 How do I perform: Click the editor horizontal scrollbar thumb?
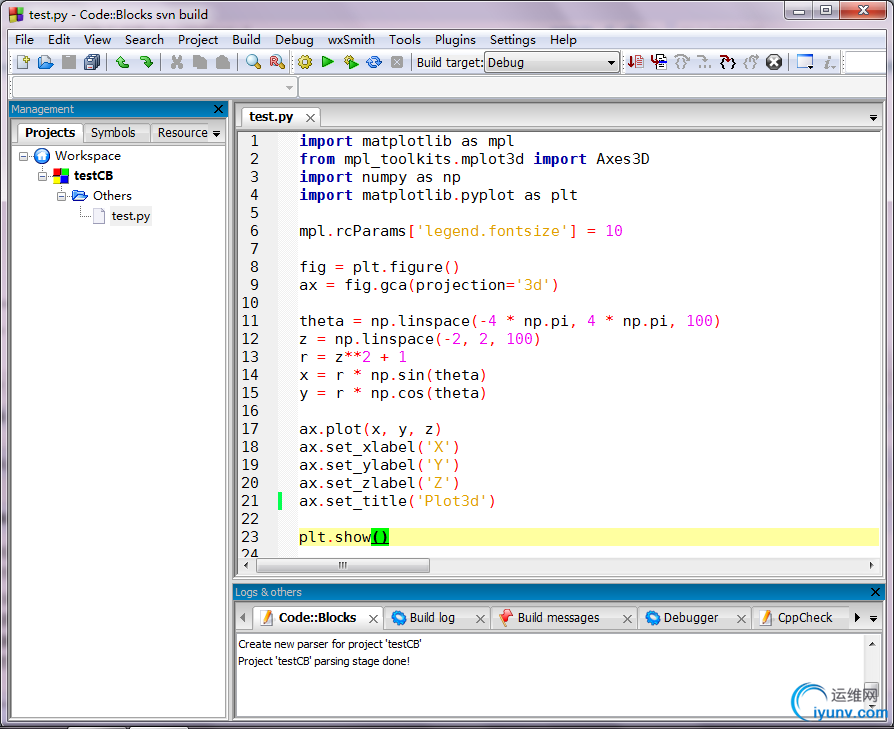[x=343, y=565]
